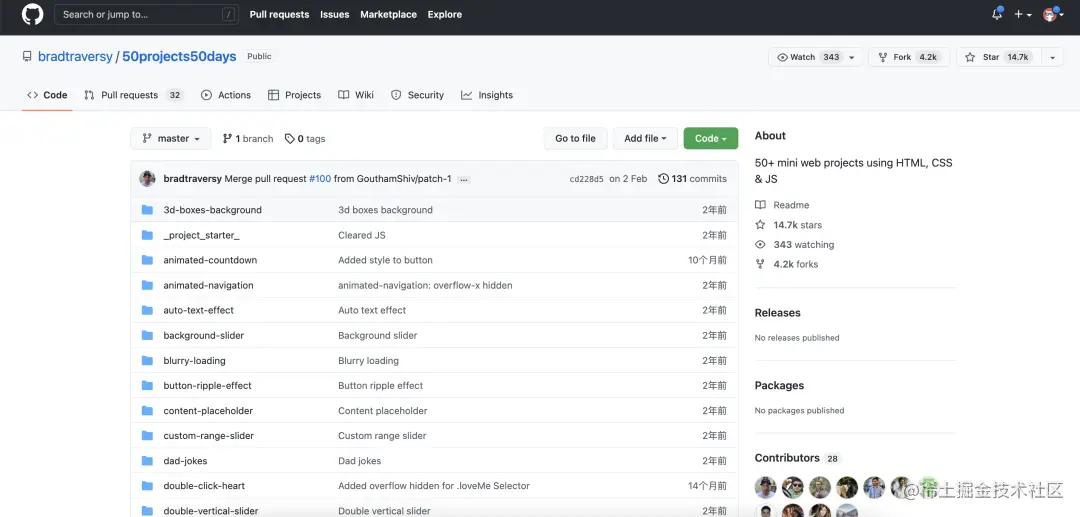Open the plus create-new menu

click(x=1022, y=14)
